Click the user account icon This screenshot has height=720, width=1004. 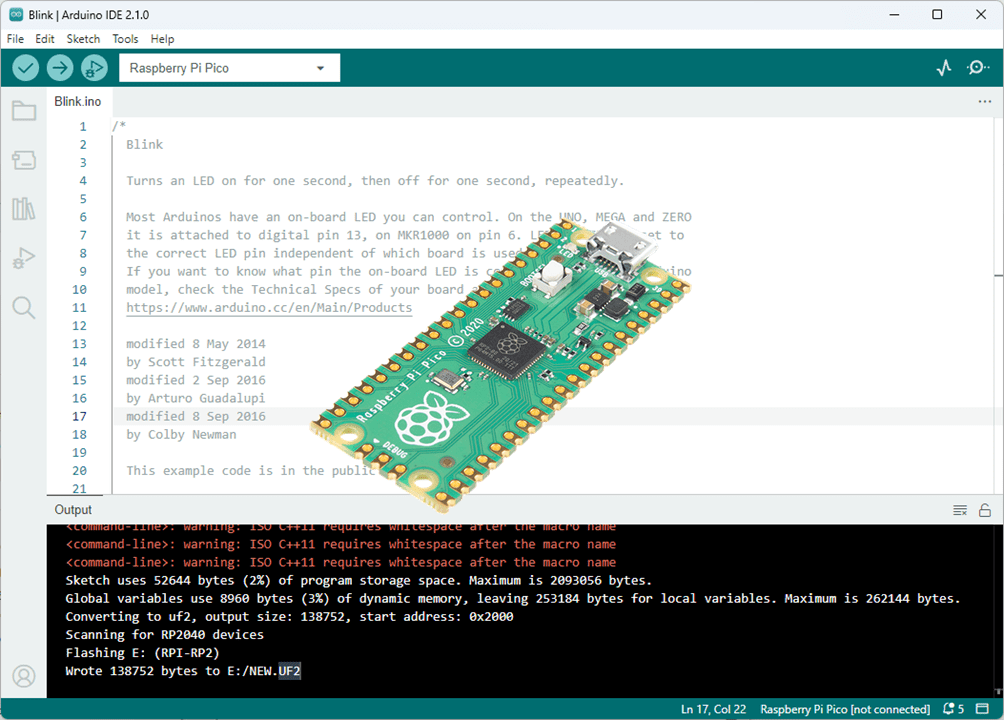pyautogui.click(x=24, y=676)
